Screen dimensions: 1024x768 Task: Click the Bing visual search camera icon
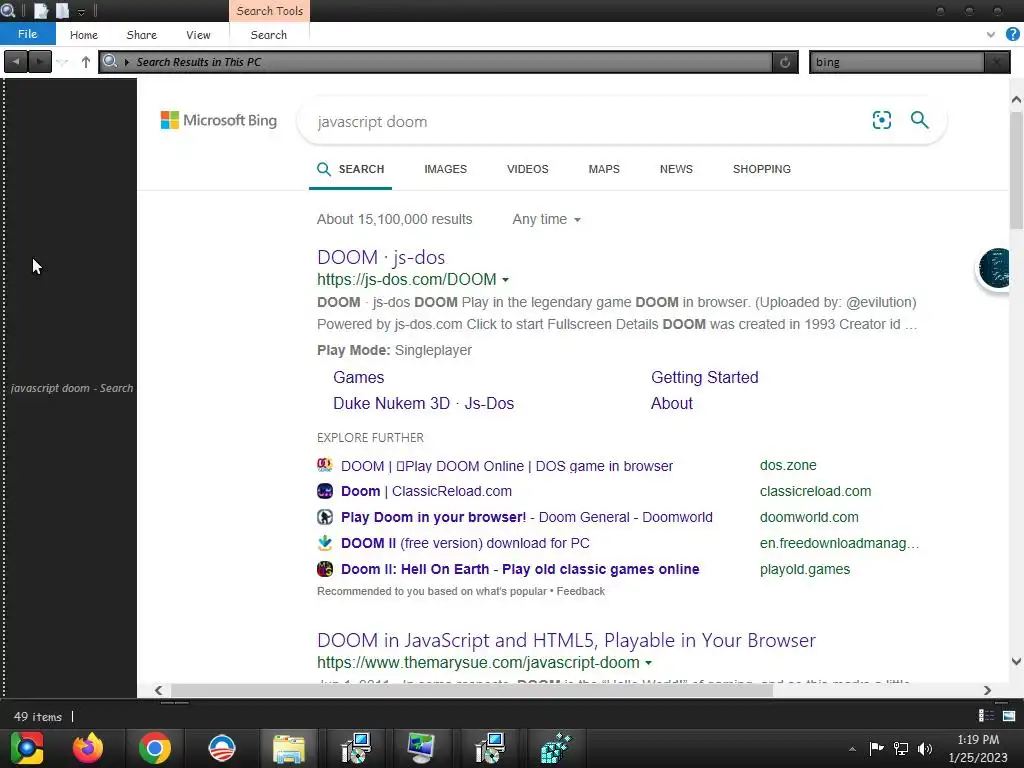pyautogui.click(x=882, y=120)
